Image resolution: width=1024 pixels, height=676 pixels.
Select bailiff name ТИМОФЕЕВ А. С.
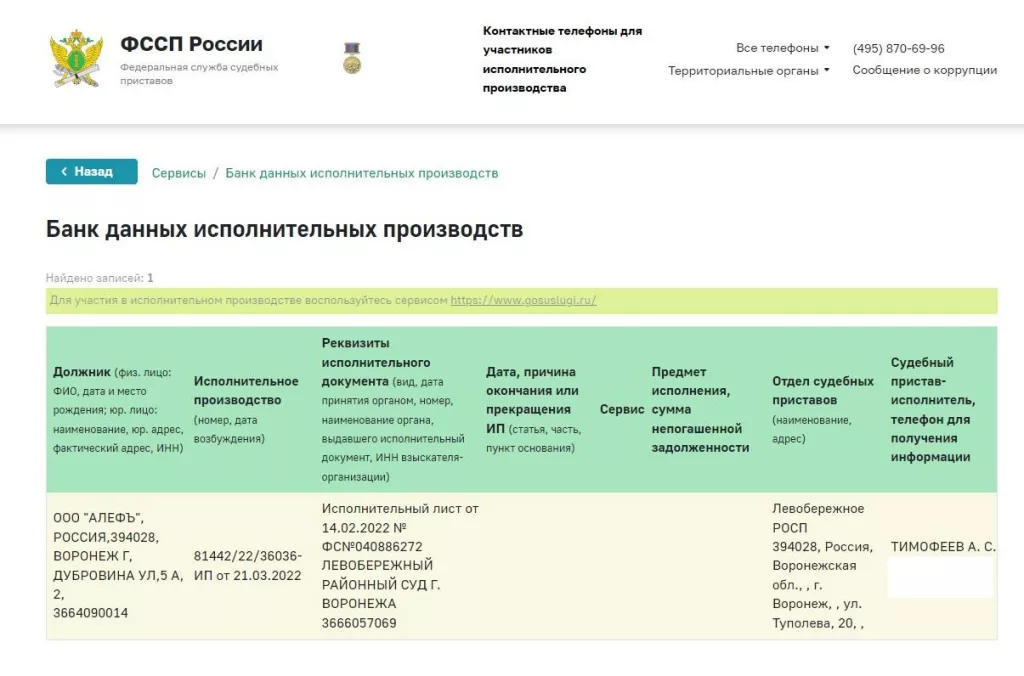pos(943,547)
